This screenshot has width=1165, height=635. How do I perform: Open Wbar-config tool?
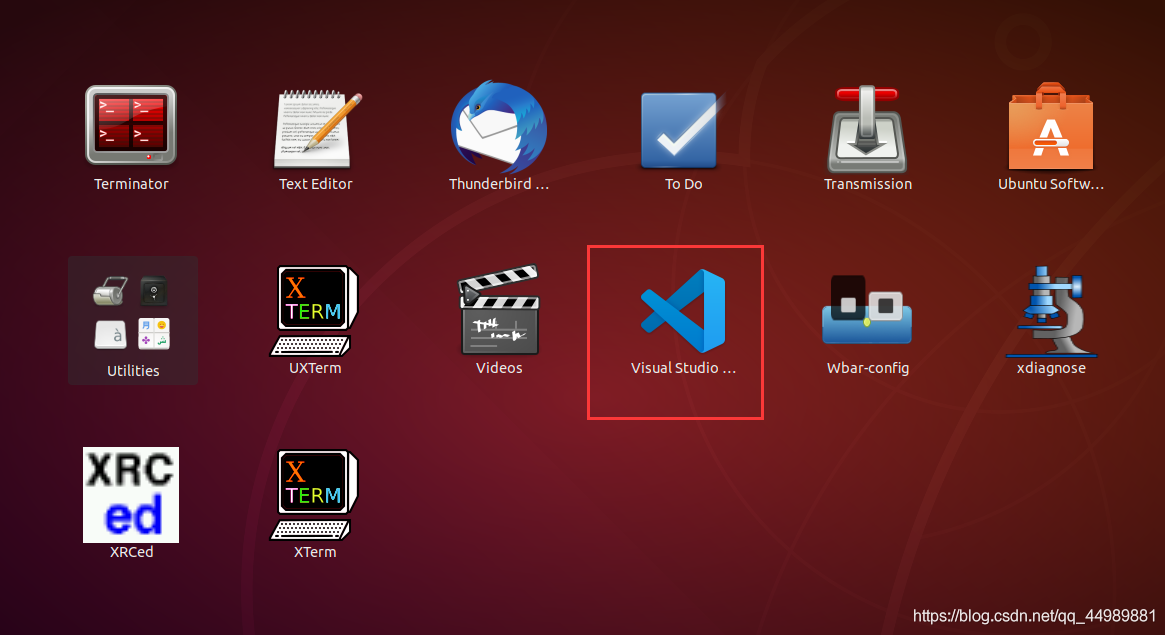pyautogui.click(x=867, y=310)
